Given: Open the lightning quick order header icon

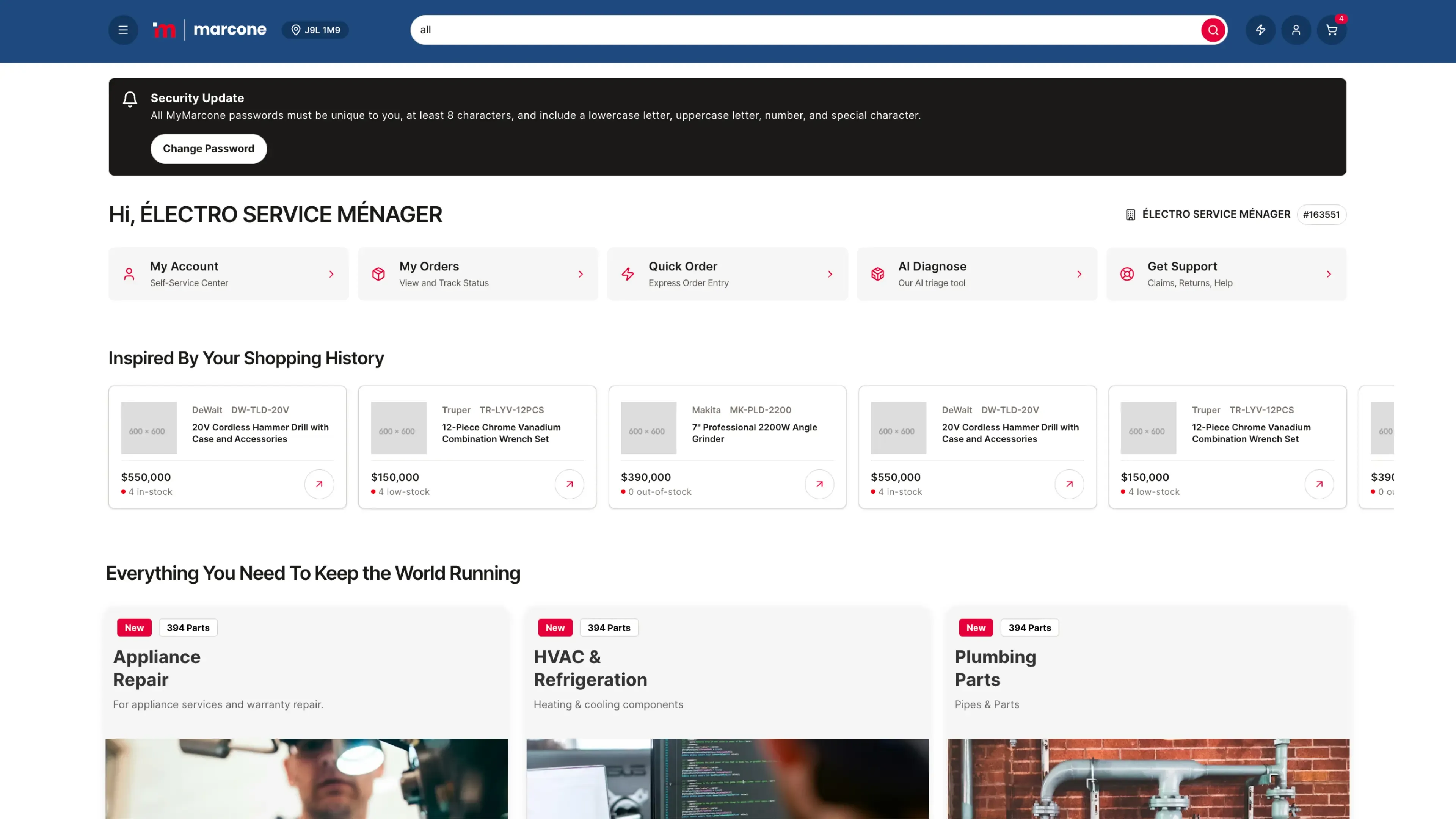Looking at the screenshot, I should [1260, 30].
